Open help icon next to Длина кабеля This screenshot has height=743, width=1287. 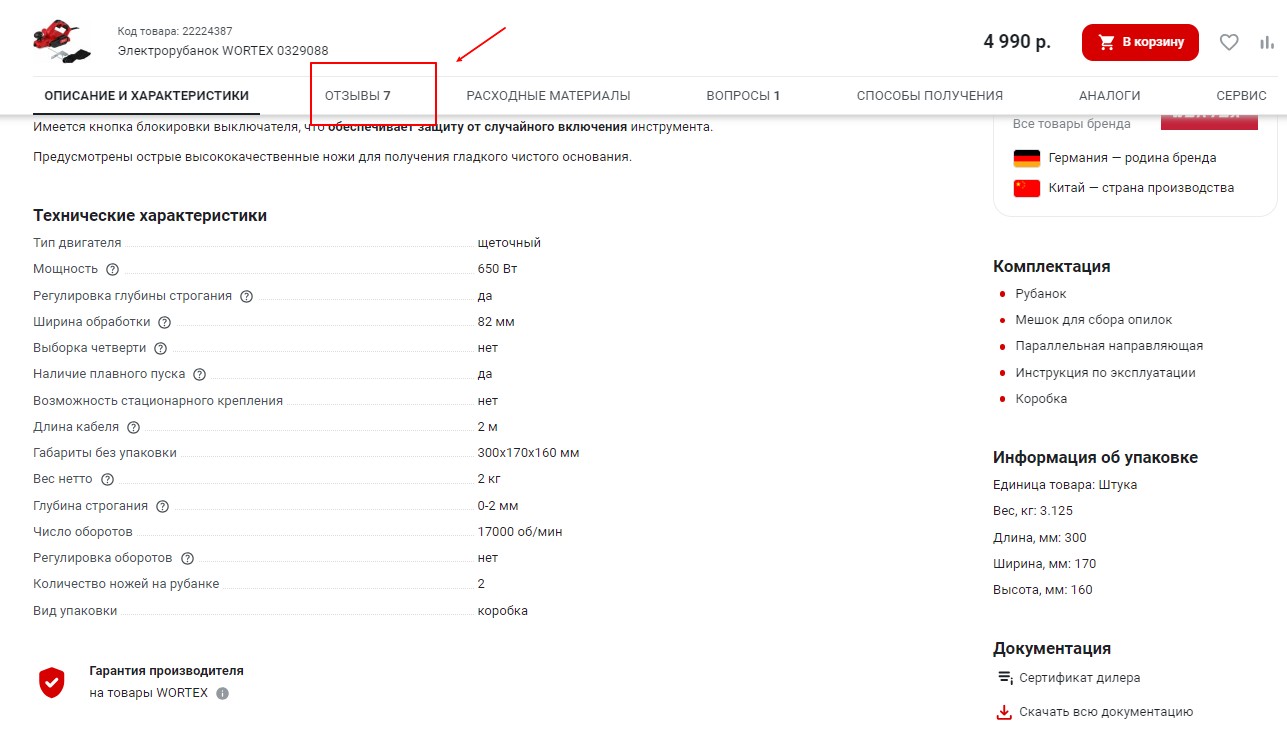click(133, 427)
